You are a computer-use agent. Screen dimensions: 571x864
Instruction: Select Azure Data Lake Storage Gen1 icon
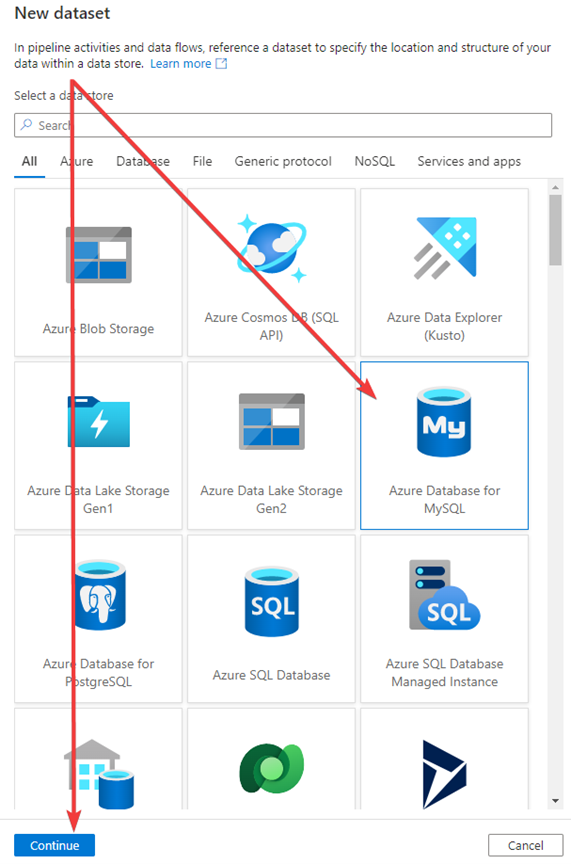[99, 422]
